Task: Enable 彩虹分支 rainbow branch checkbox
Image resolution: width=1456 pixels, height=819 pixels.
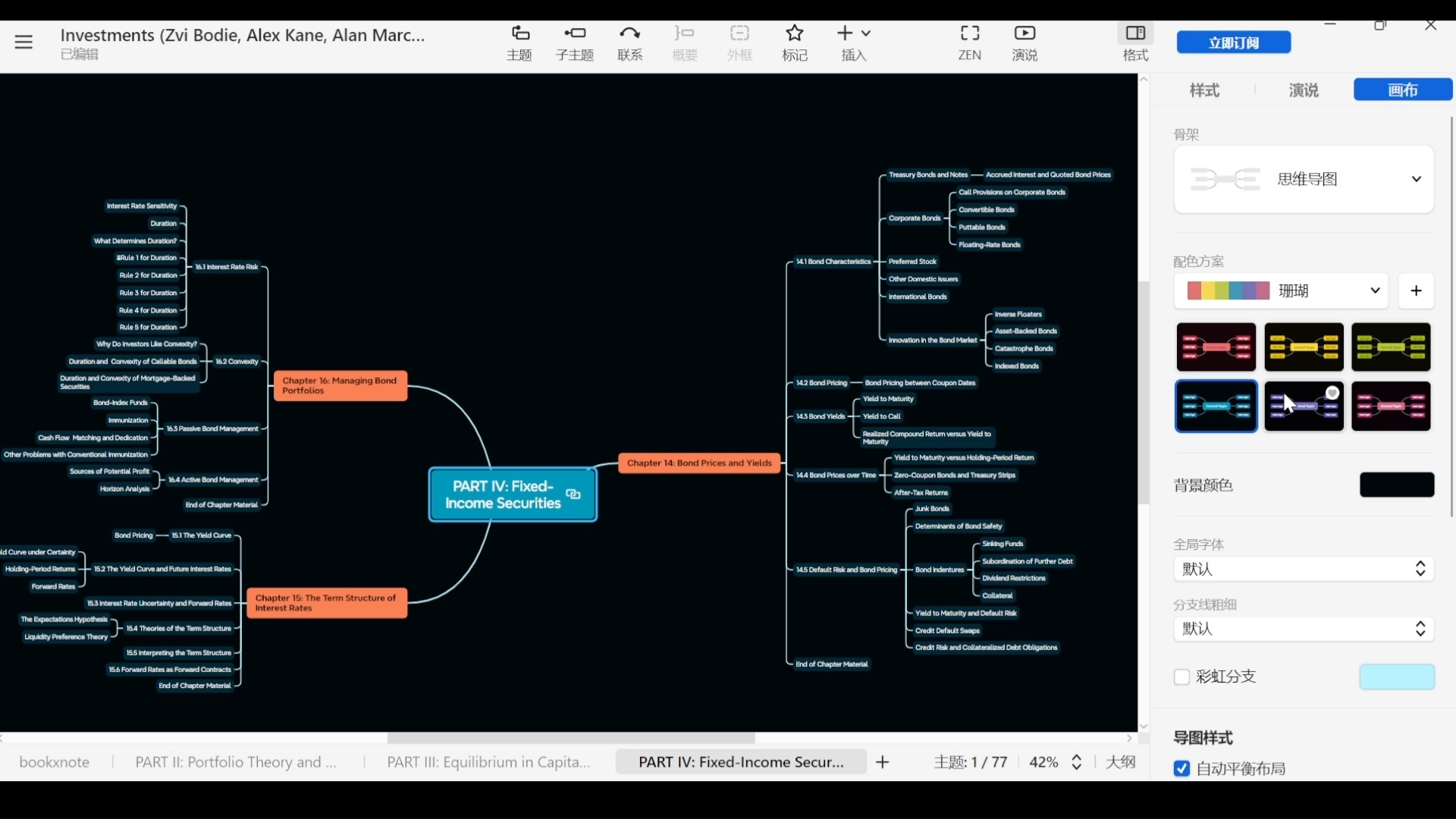Action: click(x=1181, y=676)
